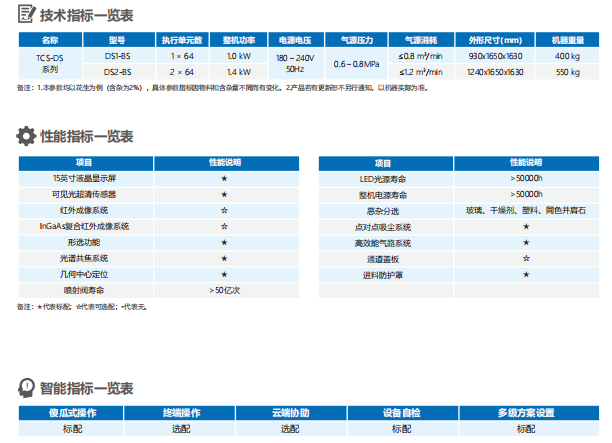Click the 云端协助 header cell
This screenshot has width=612, height=443.
[290, 412]
